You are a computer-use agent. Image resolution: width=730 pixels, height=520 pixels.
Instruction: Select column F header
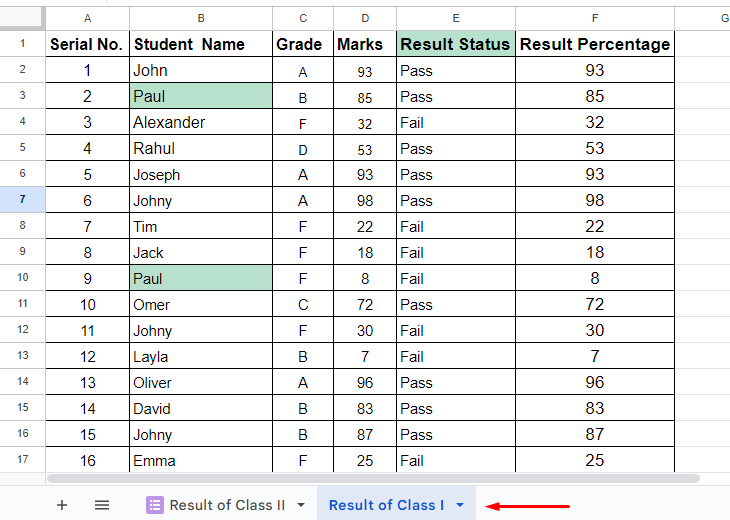pyautogui.click(x=595, y=19)
